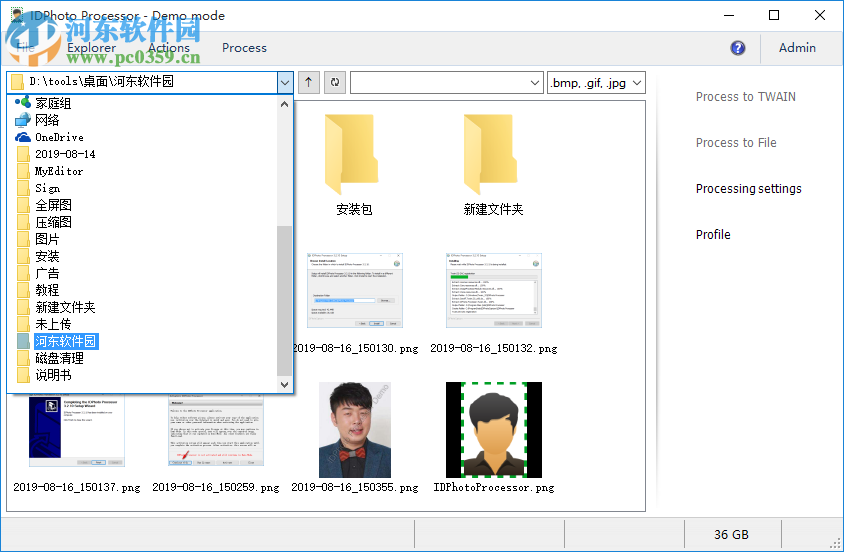Click Process to TWAIN
This screenshot has height=552, width=844.
(745, 97)
